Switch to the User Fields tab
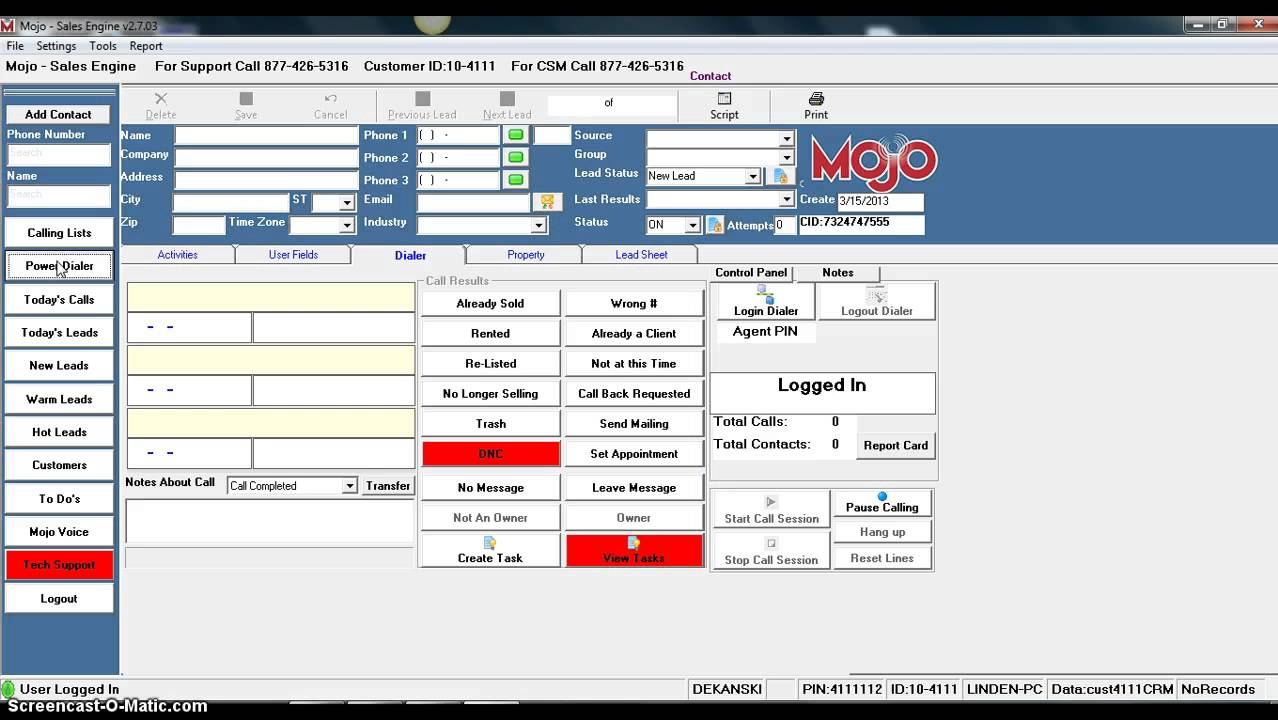 (x=293, y=255)
